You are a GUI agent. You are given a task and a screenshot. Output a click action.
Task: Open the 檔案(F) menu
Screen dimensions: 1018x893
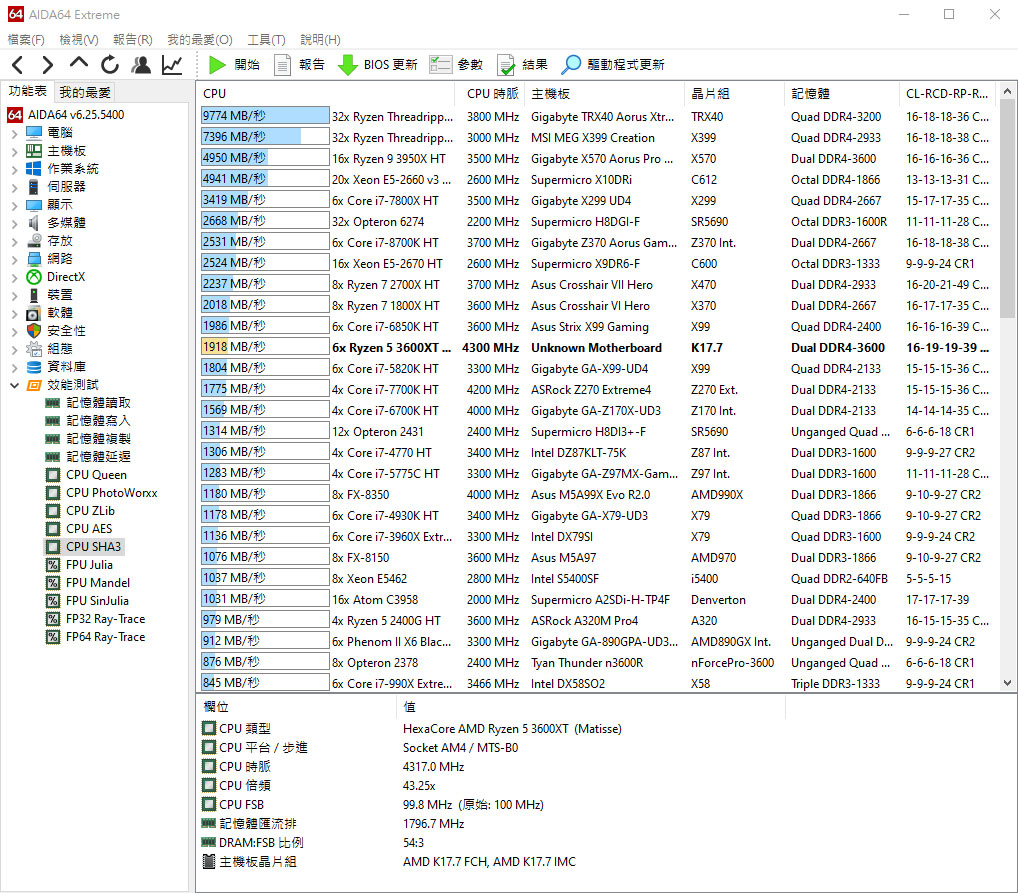coord(26,40)
